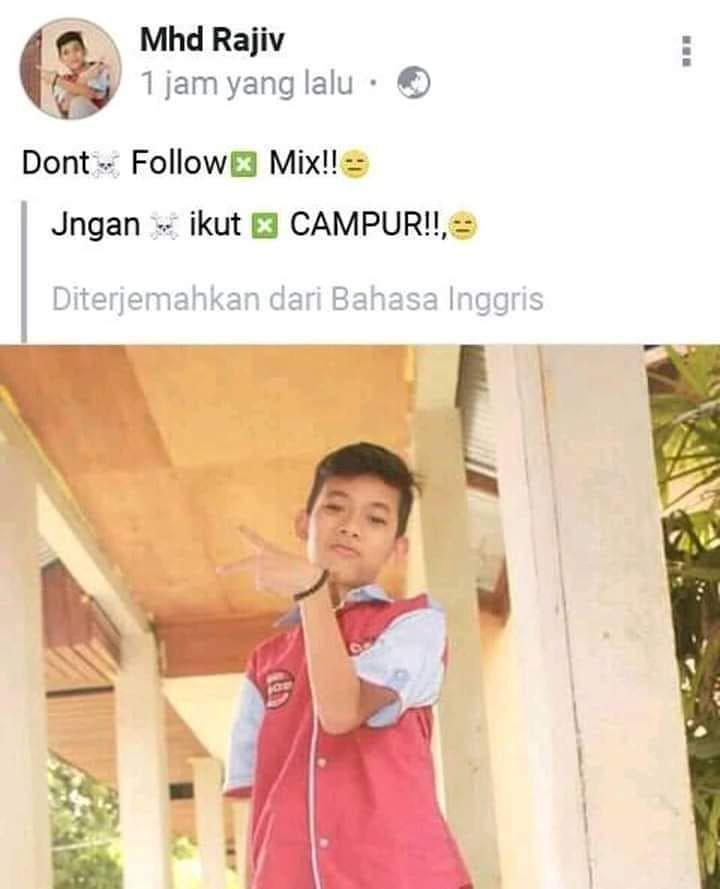Click the skull emoji after "Jngan"
This screenshot has height=889, width=720.
pyautogui.click(x=163, y=227)
